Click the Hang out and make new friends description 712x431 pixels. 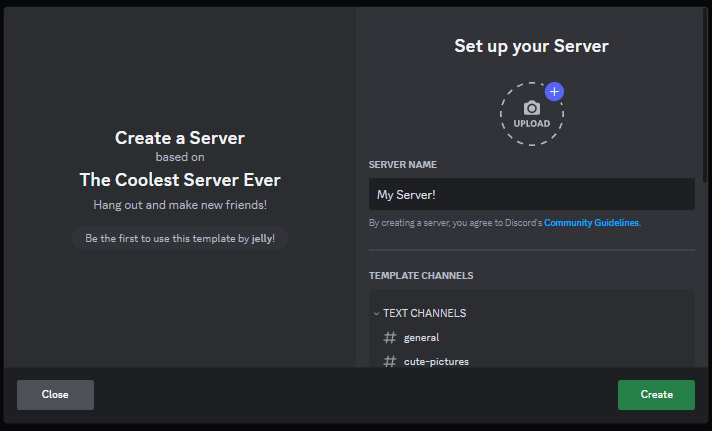pos(180,205)
